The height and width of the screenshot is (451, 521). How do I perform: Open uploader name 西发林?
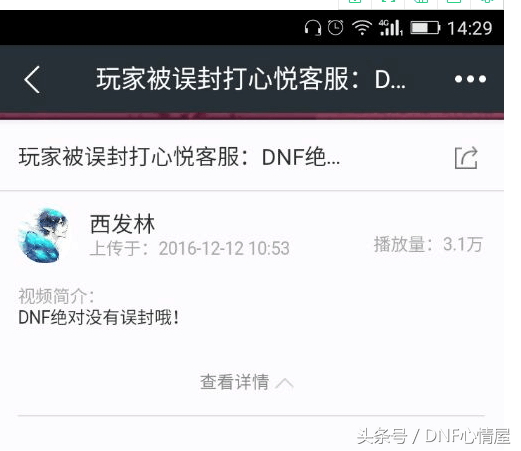(122, 224)
